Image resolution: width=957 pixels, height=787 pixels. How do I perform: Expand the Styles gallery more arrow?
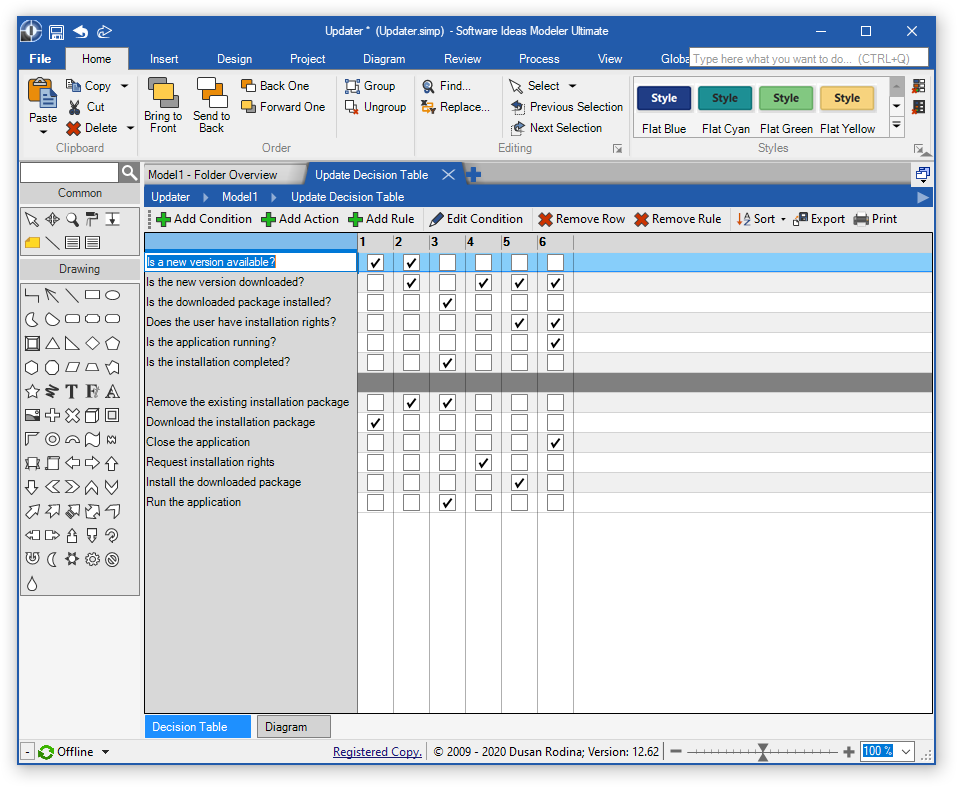tap(897, 126)
